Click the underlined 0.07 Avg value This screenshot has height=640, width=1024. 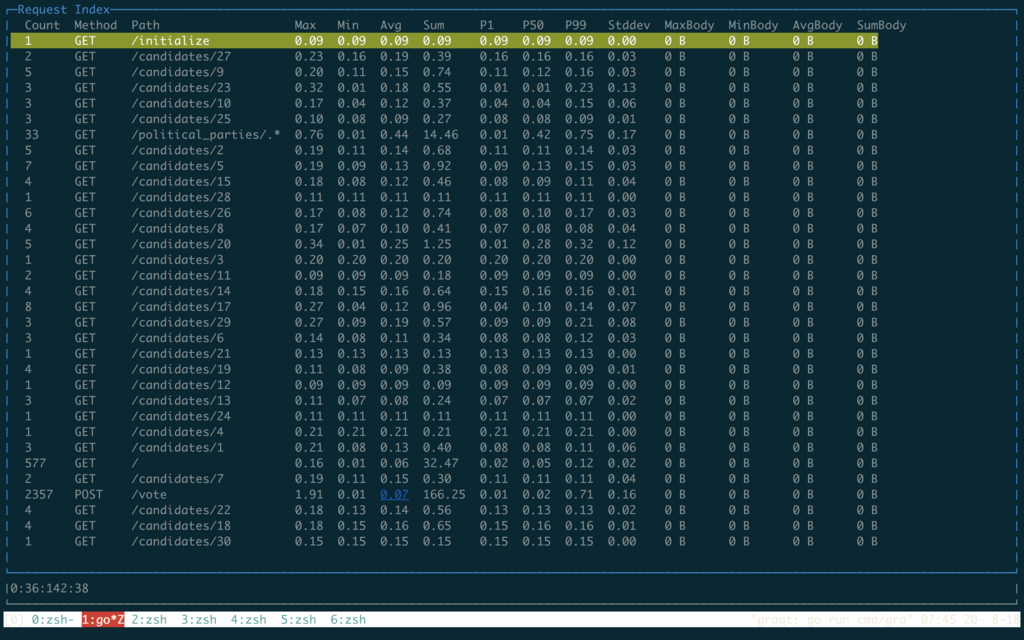tap(394, 495)
